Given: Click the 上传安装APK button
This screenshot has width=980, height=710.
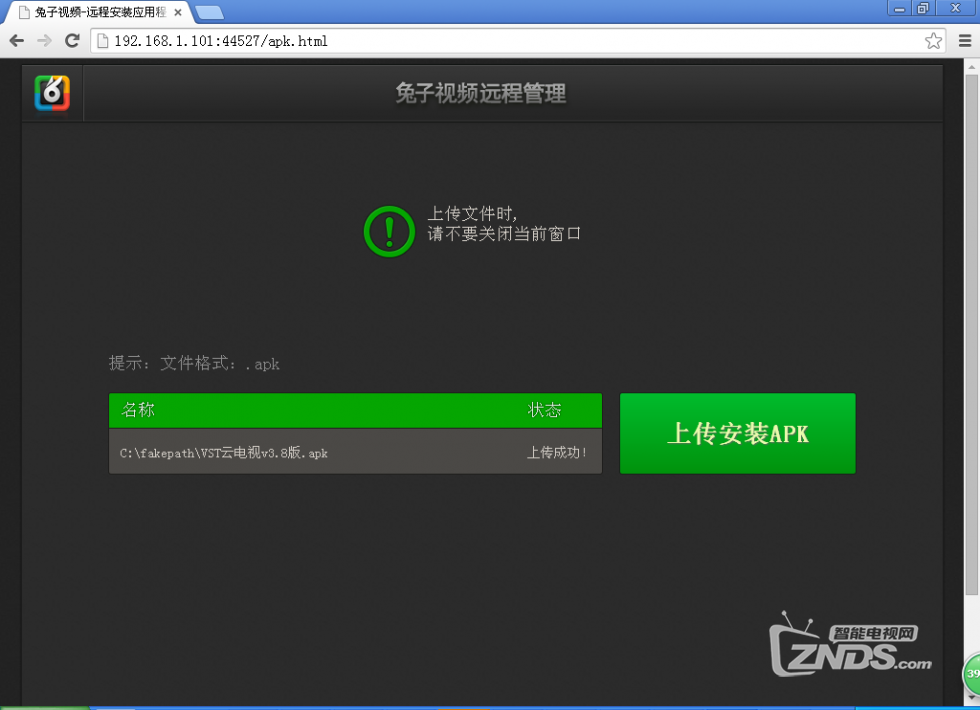Looking at the screenshot, I should (x=737, y=433).
